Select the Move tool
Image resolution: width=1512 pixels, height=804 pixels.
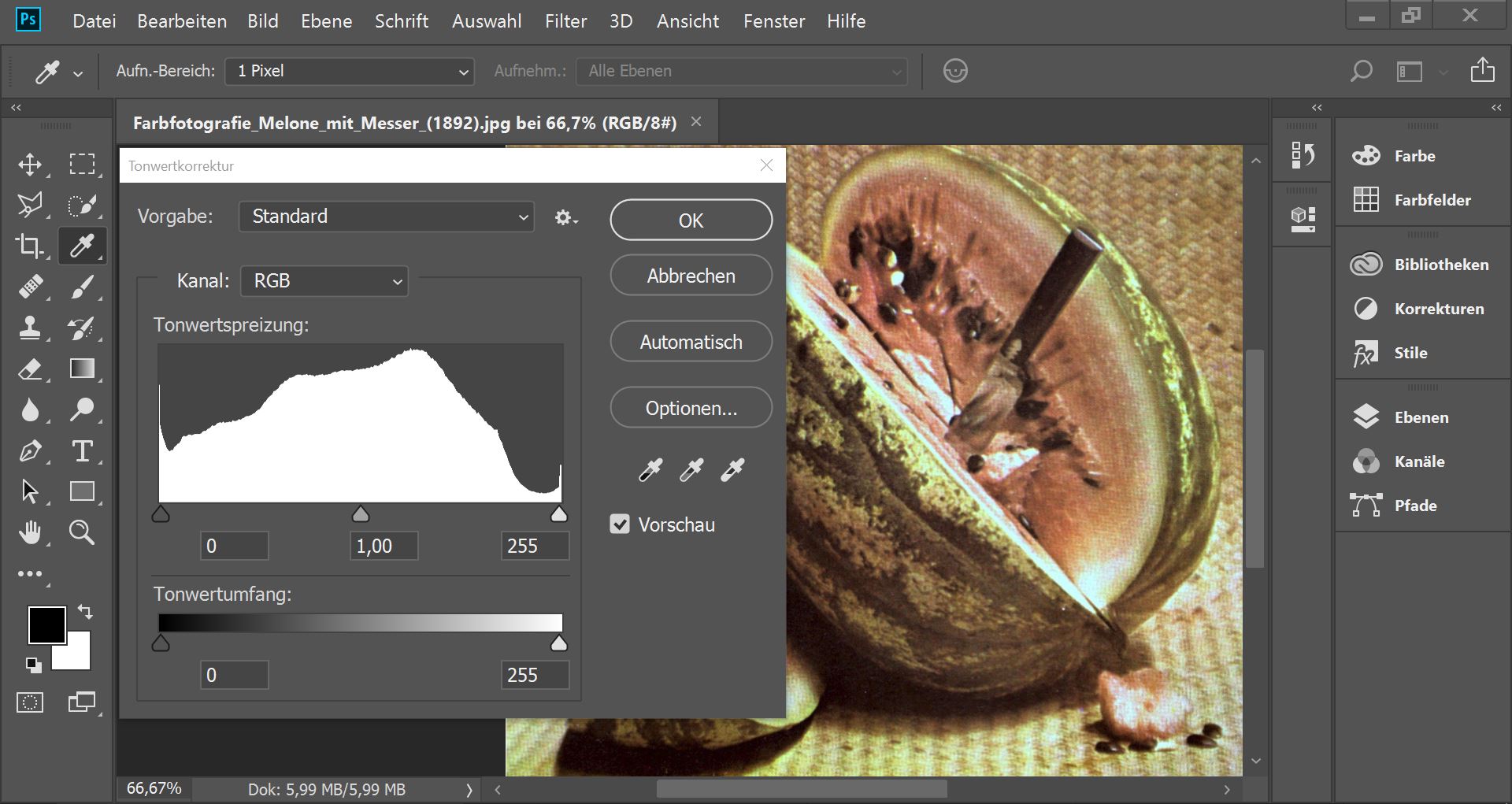(30, 165)
